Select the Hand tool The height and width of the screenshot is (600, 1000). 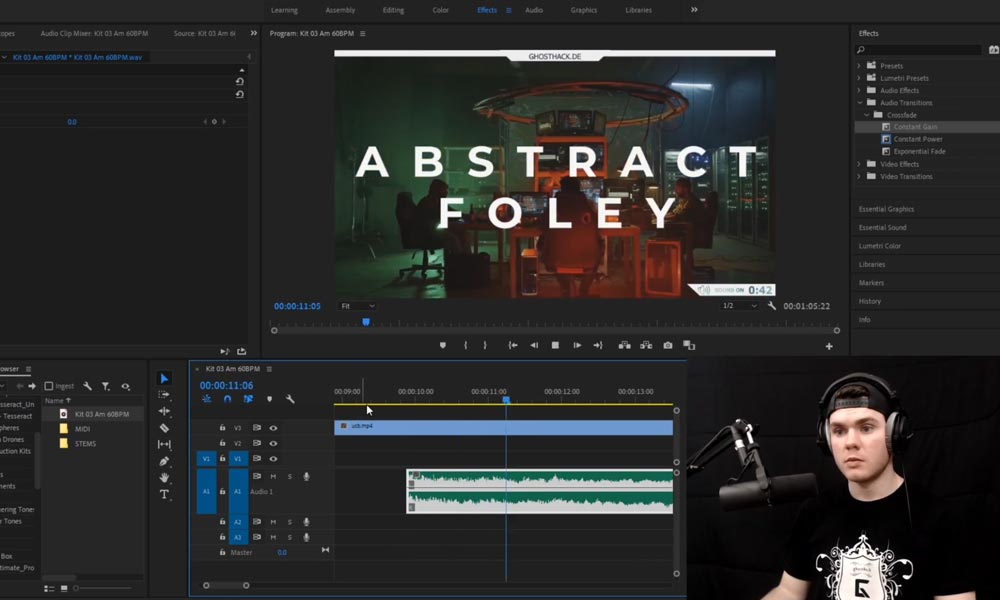164,478
